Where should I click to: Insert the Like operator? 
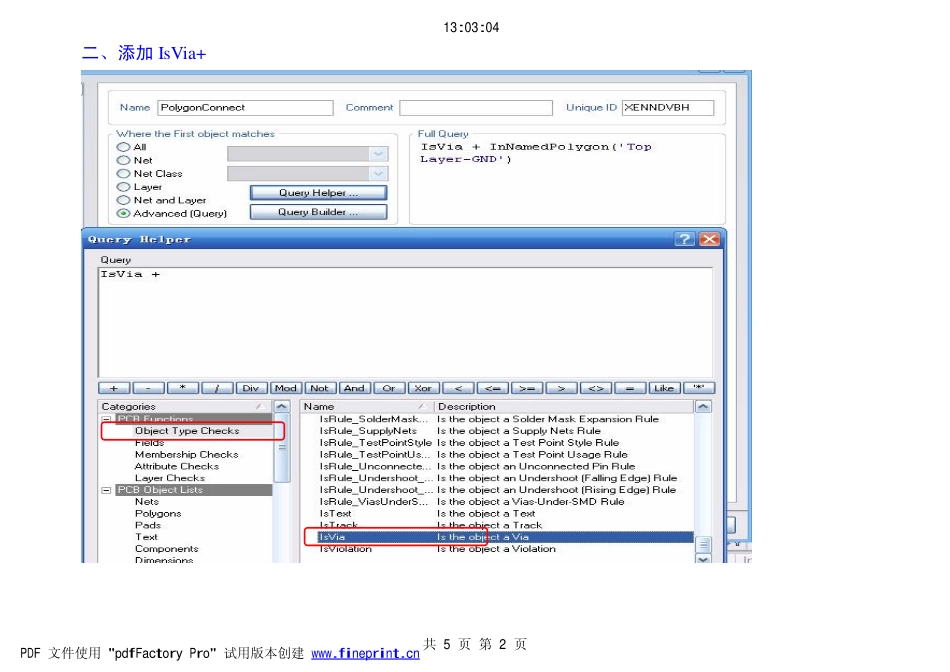click(665, 388)
